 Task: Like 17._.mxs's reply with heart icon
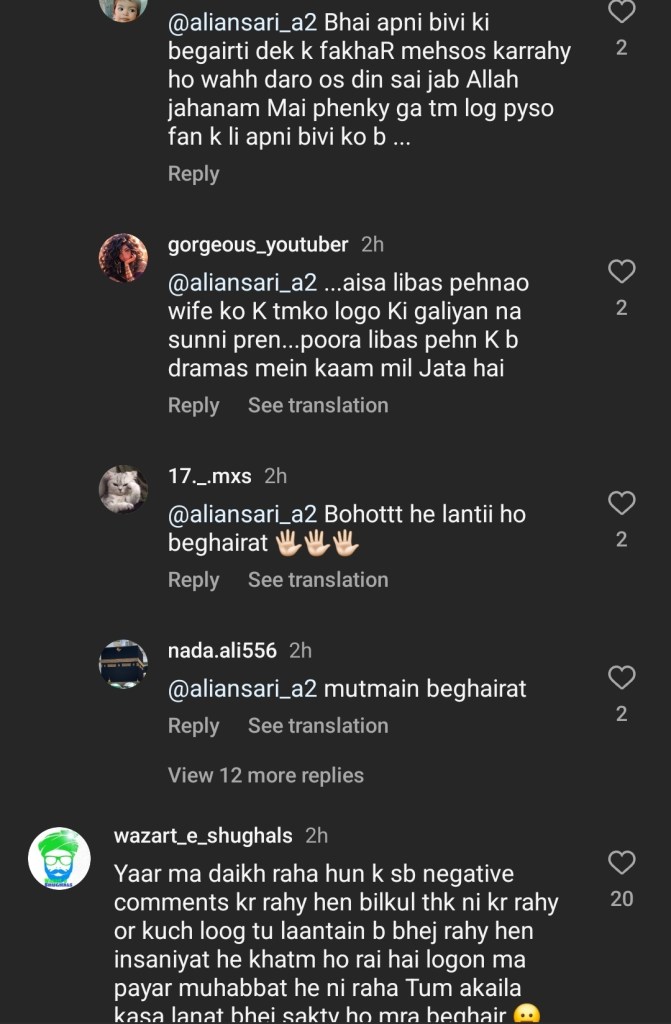click(622, 503)
